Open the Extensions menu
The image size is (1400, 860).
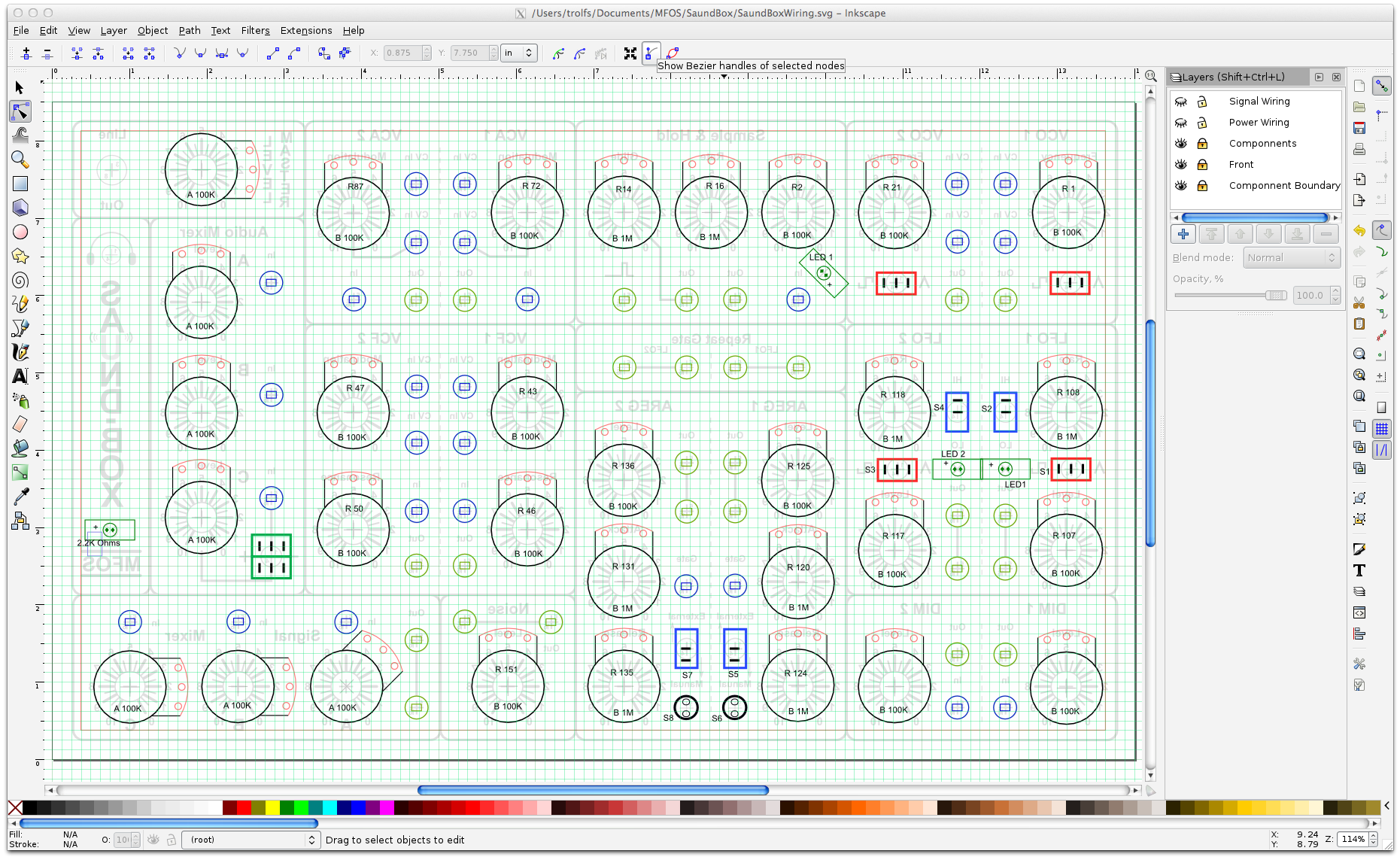tap(305, 31)
